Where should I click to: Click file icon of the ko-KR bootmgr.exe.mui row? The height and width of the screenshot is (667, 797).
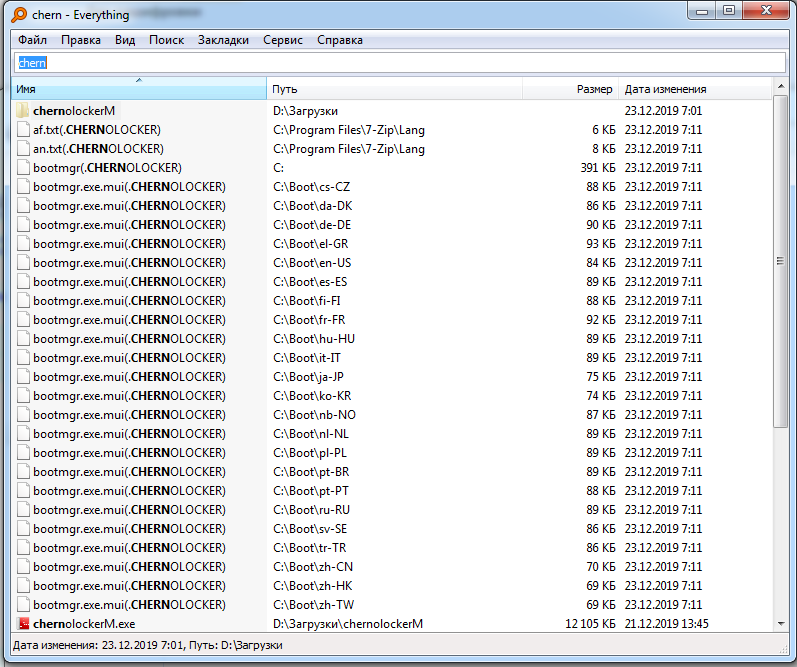(x=23, y=396)
